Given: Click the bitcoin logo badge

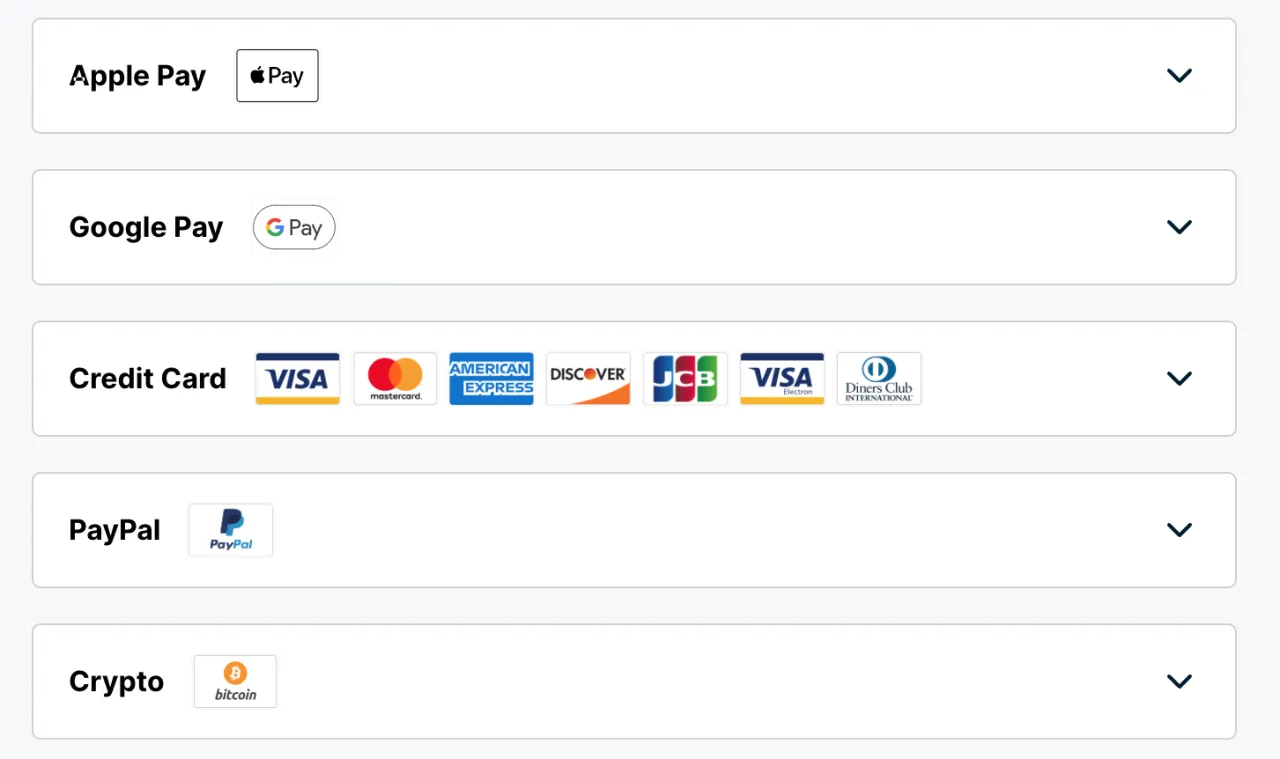Looking at the screenshot, I should (x=235, y=681).
